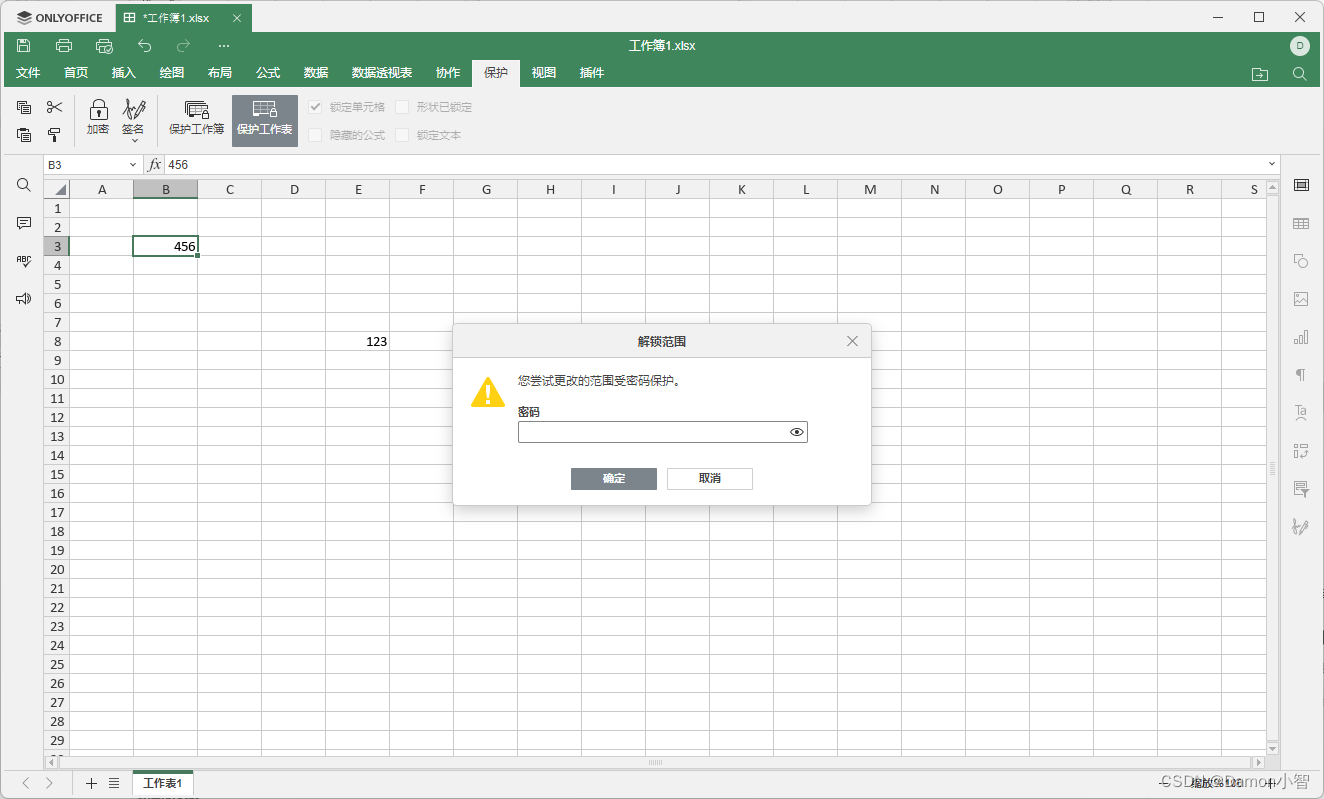Add a new sheet with plus button
1324x799 pixels.
point(91,783)
